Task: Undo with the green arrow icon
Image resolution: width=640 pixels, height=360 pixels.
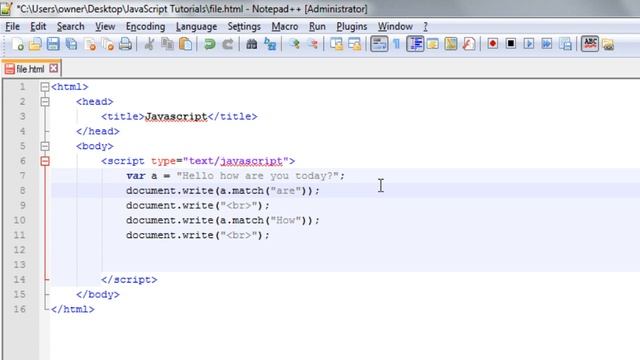Action: [210, 44]
